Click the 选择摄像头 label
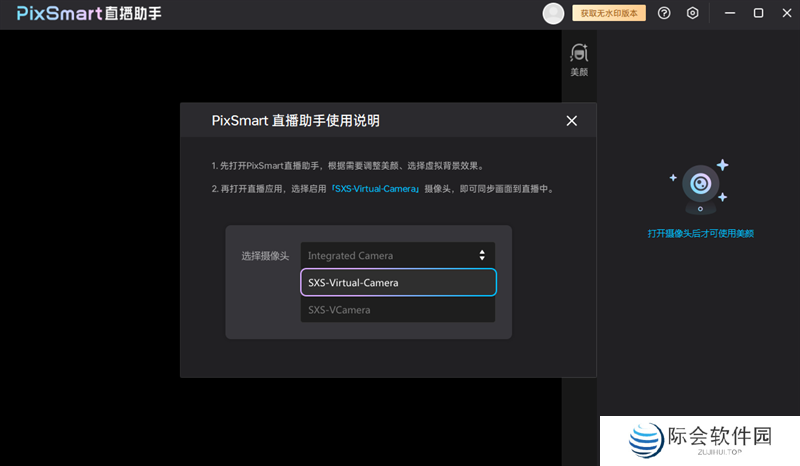800x466 pixels. coord(265,256)
